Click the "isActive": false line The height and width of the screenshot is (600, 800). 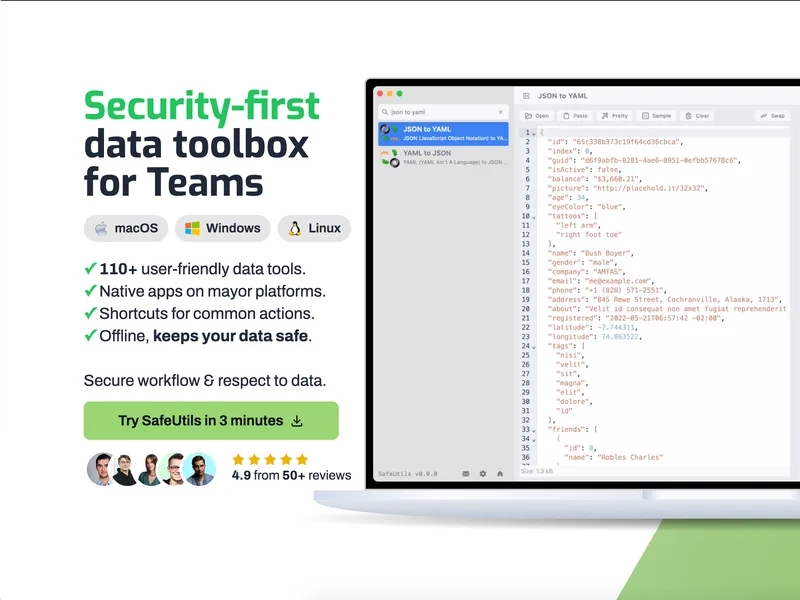tap(585, 169)
